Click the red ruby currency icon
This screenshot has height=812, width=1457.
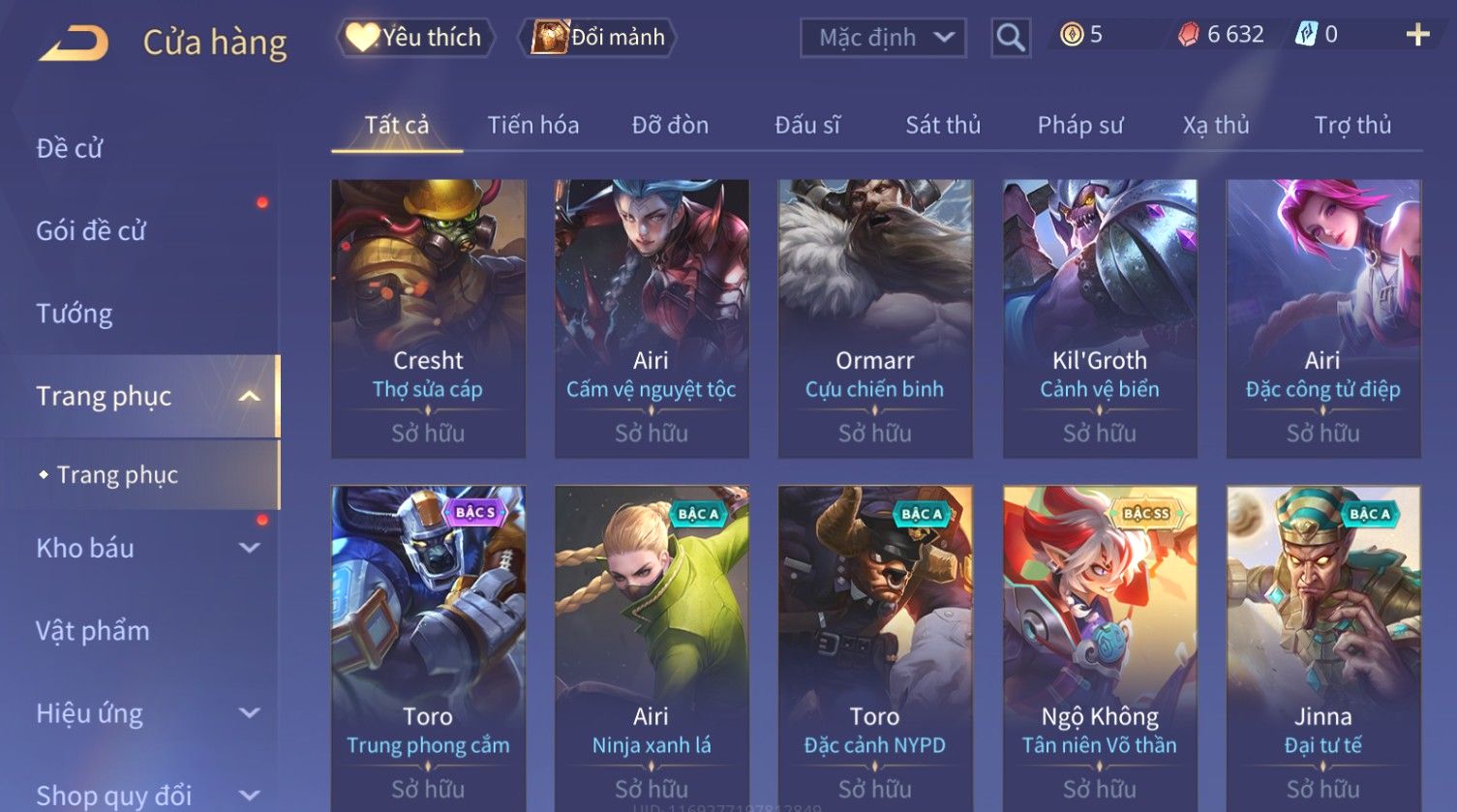point(1188,35)
